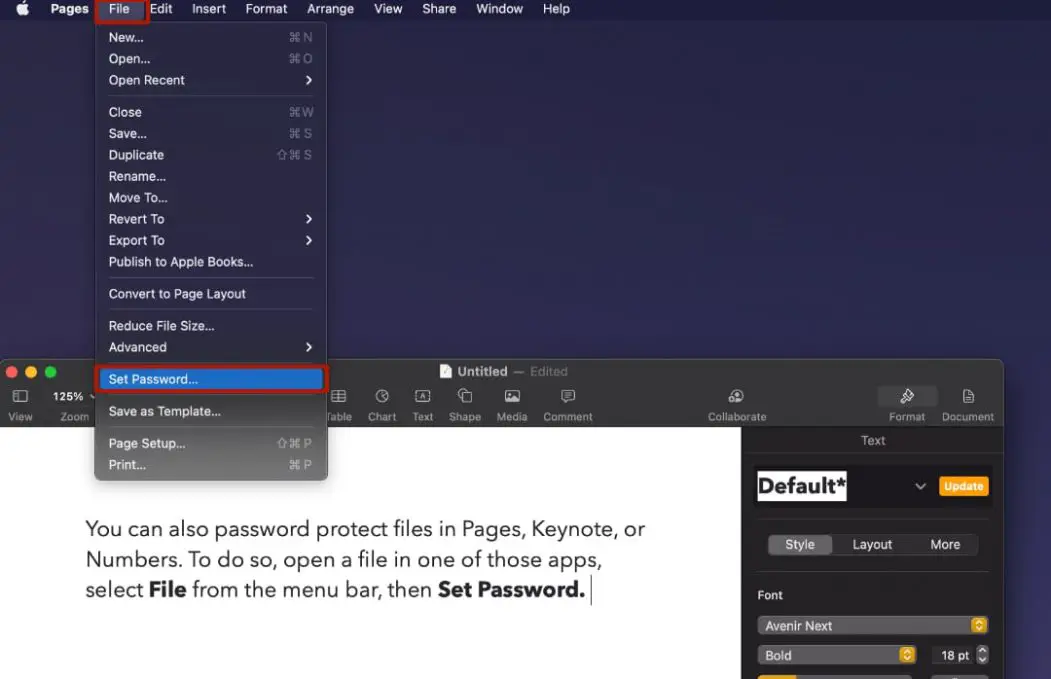The width and height of the screenshot is (1051, 679).
Task: Expand the Export To submenu
Action: [x=211, y=240]
